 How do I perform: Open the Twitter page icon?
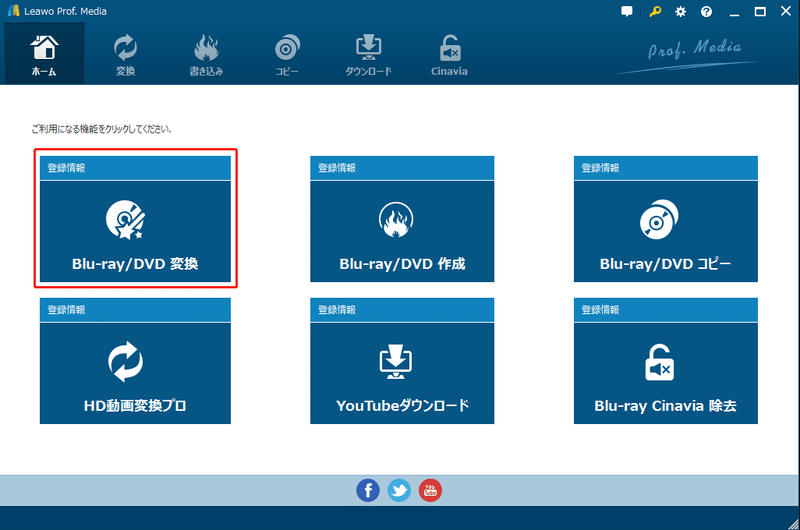pos(399,490)
